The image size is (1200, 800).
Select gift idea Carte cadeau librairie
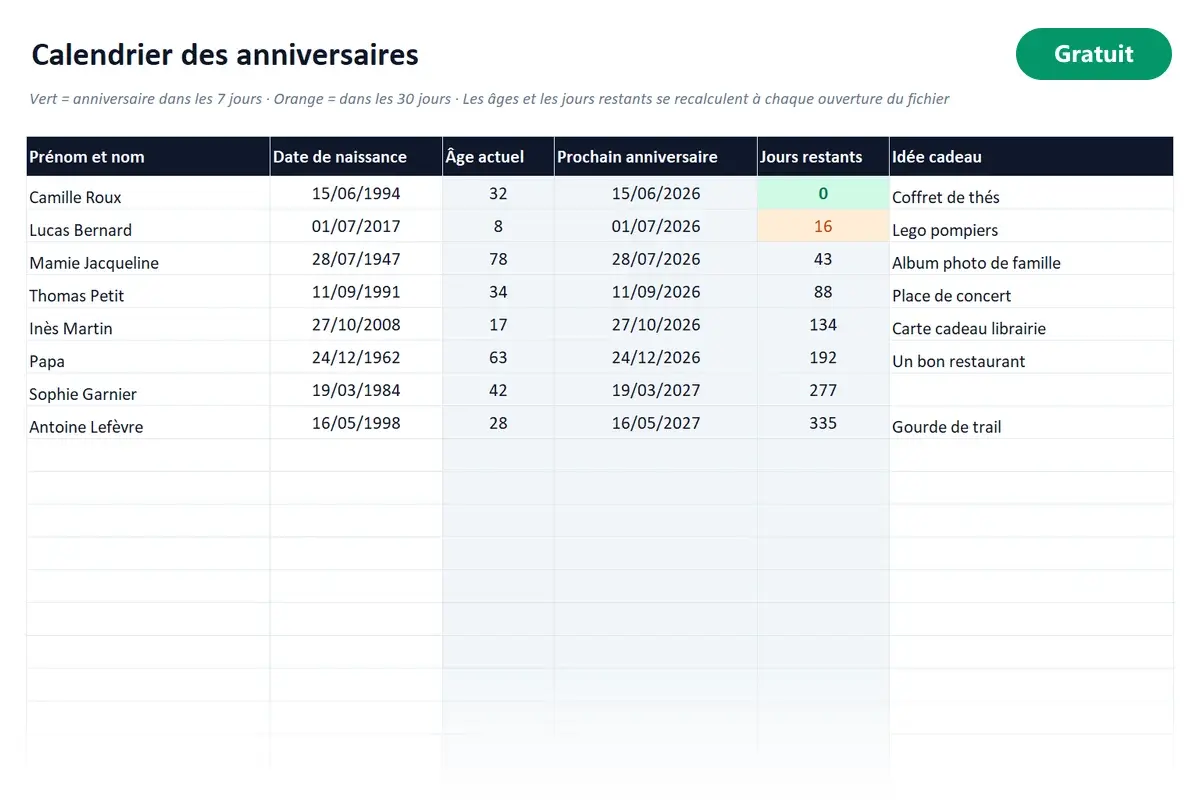point(1031,325)
